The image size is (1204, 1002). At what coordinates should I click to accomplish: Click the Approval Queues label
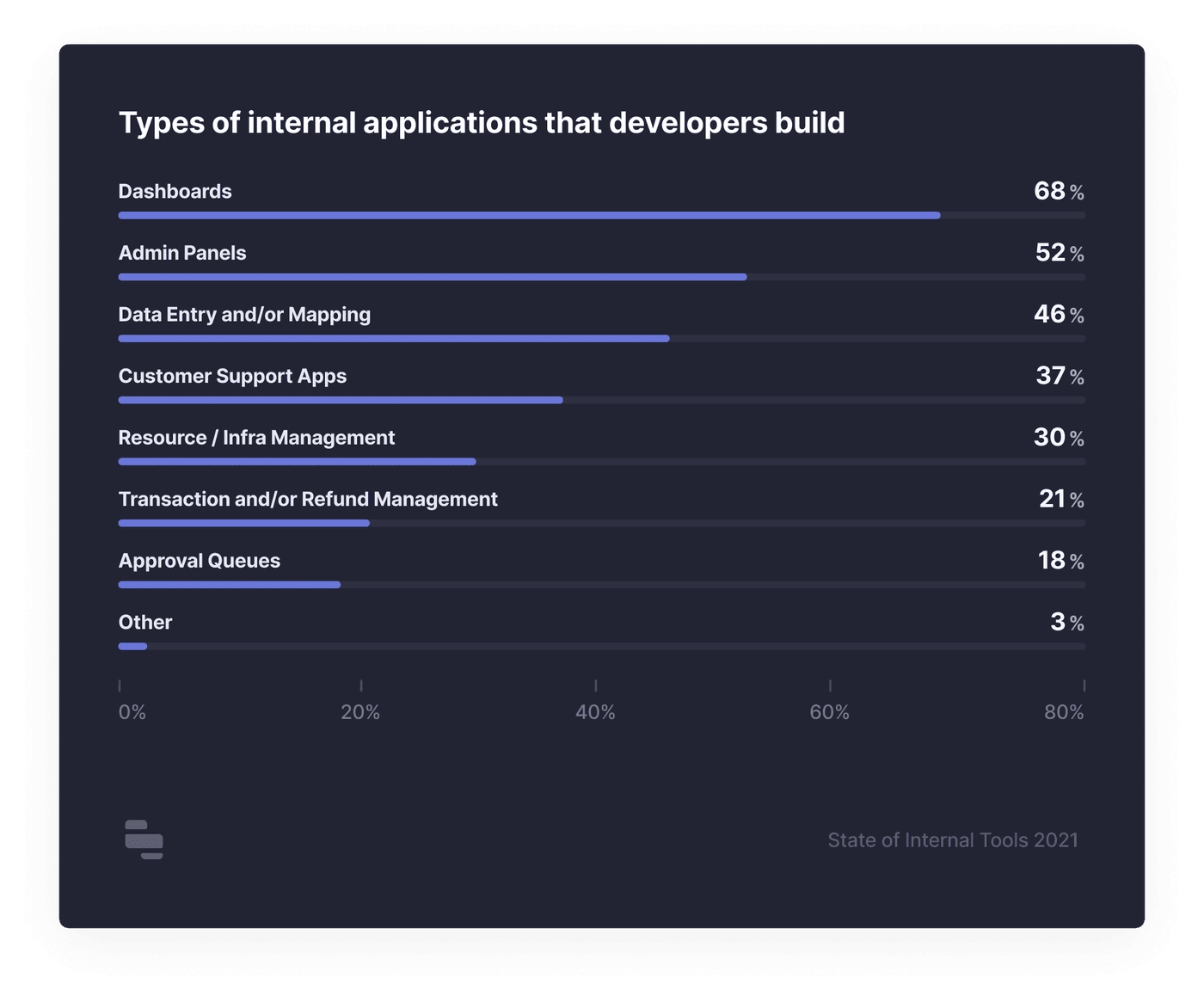click(200, 561)
